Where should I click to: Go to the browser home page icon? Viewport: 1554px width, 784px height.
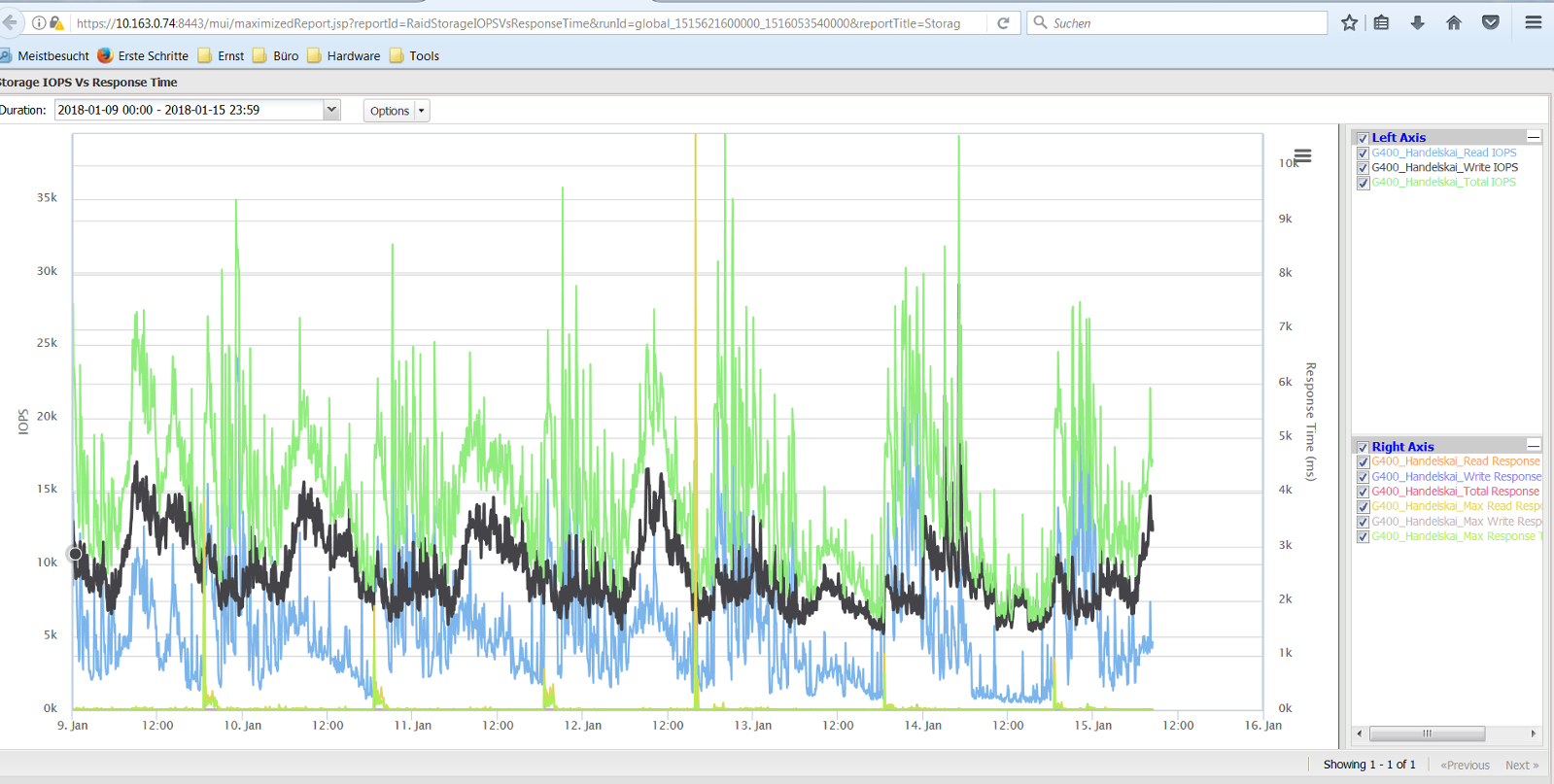1454,22
